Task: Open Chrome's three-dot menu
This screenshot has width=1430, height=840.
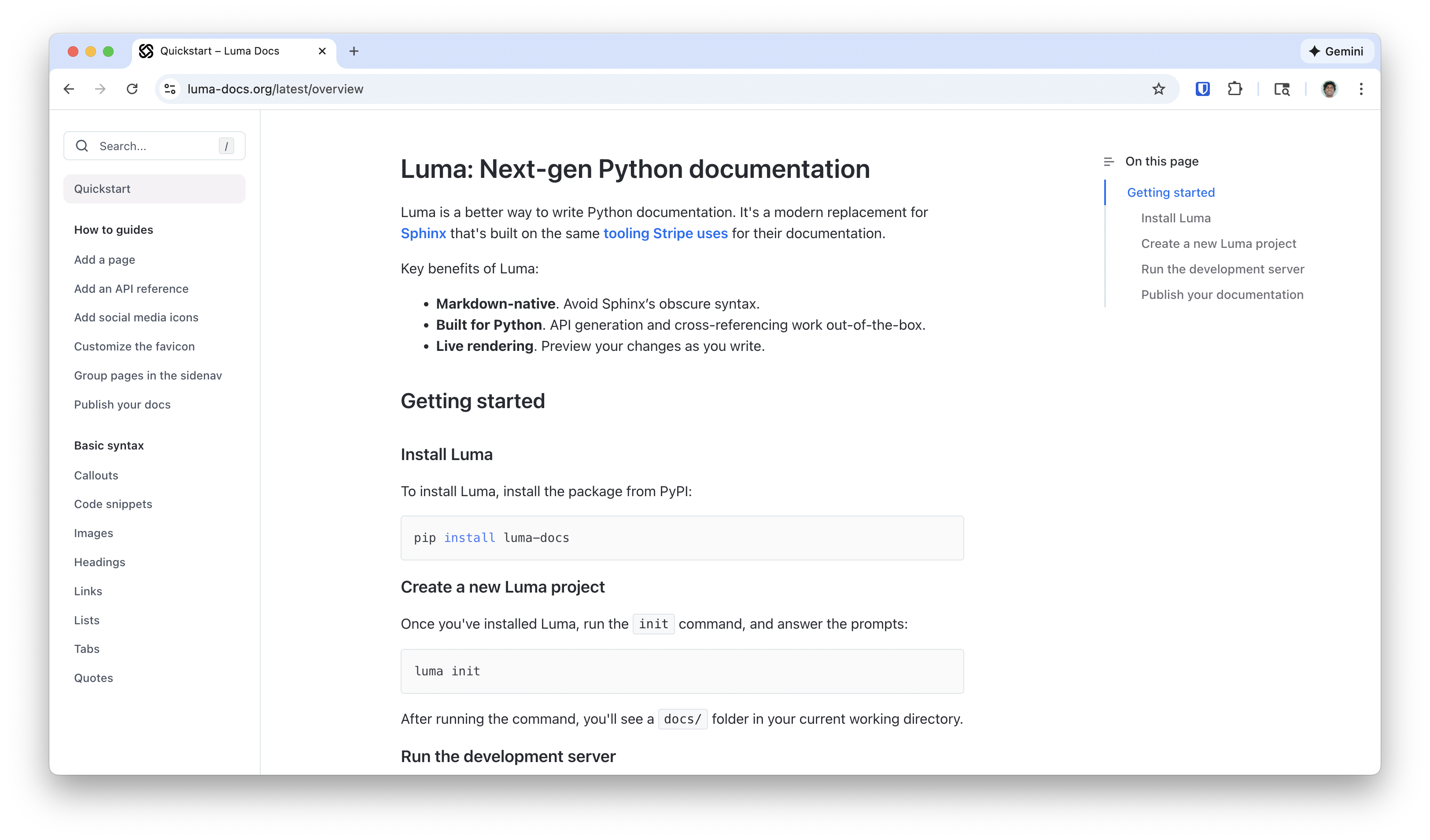Action: 1361,89
